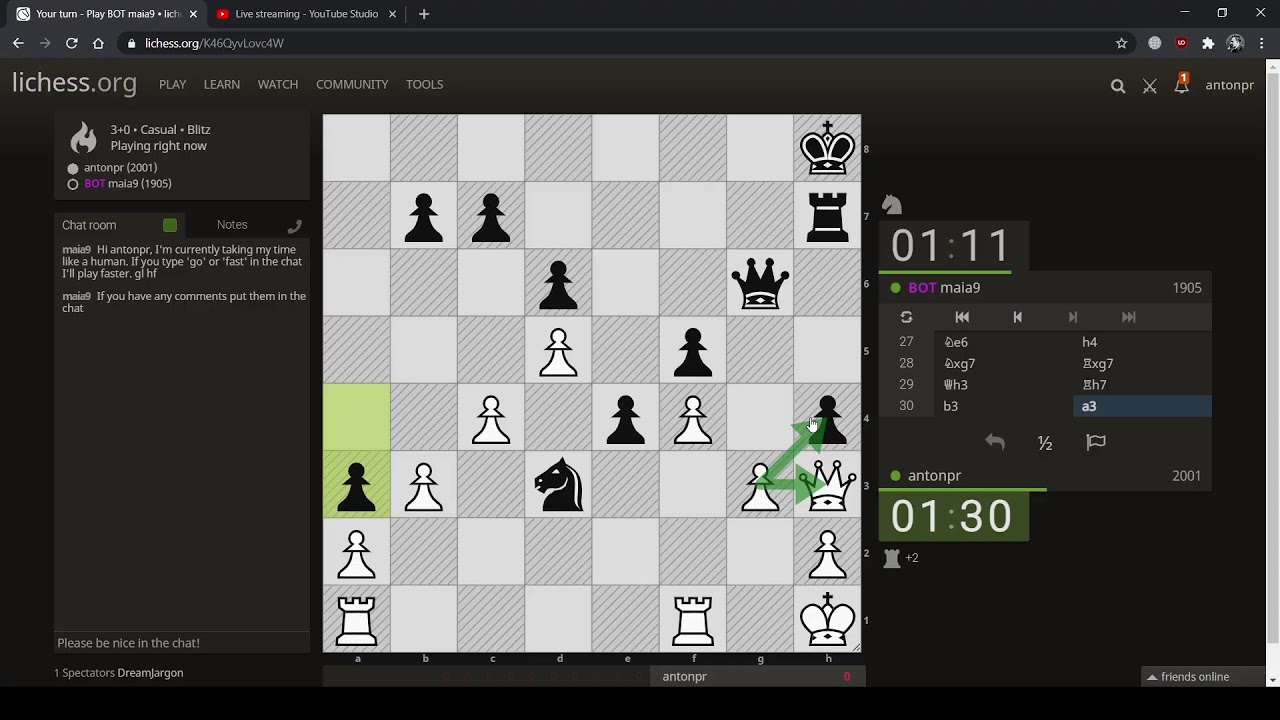The image size is (1280, 720).
Task: Open the COMMUNITY menu
Action: [352, 84]
